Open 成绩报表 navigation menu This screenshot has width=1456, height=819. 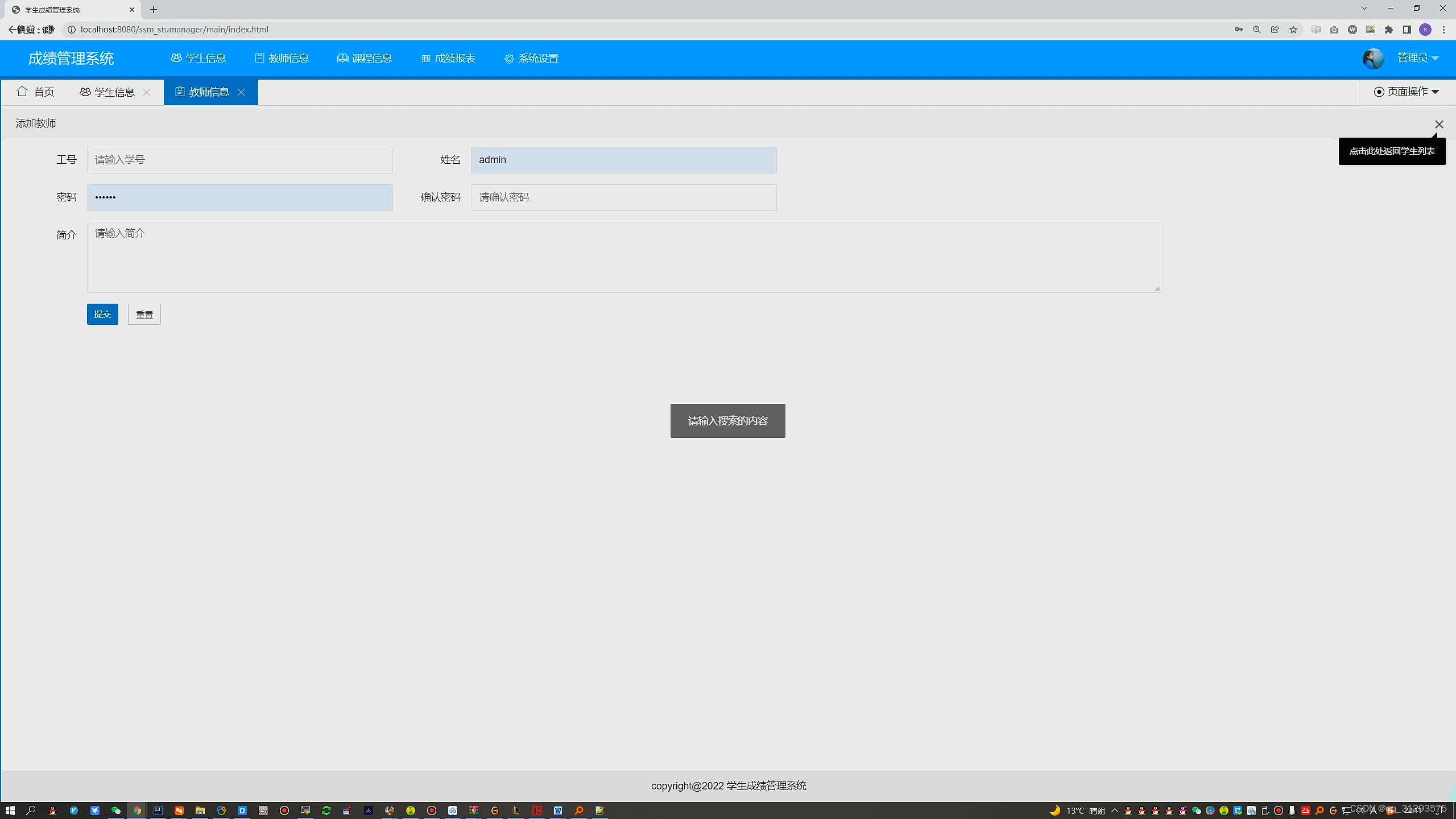(x=448, y=58)
